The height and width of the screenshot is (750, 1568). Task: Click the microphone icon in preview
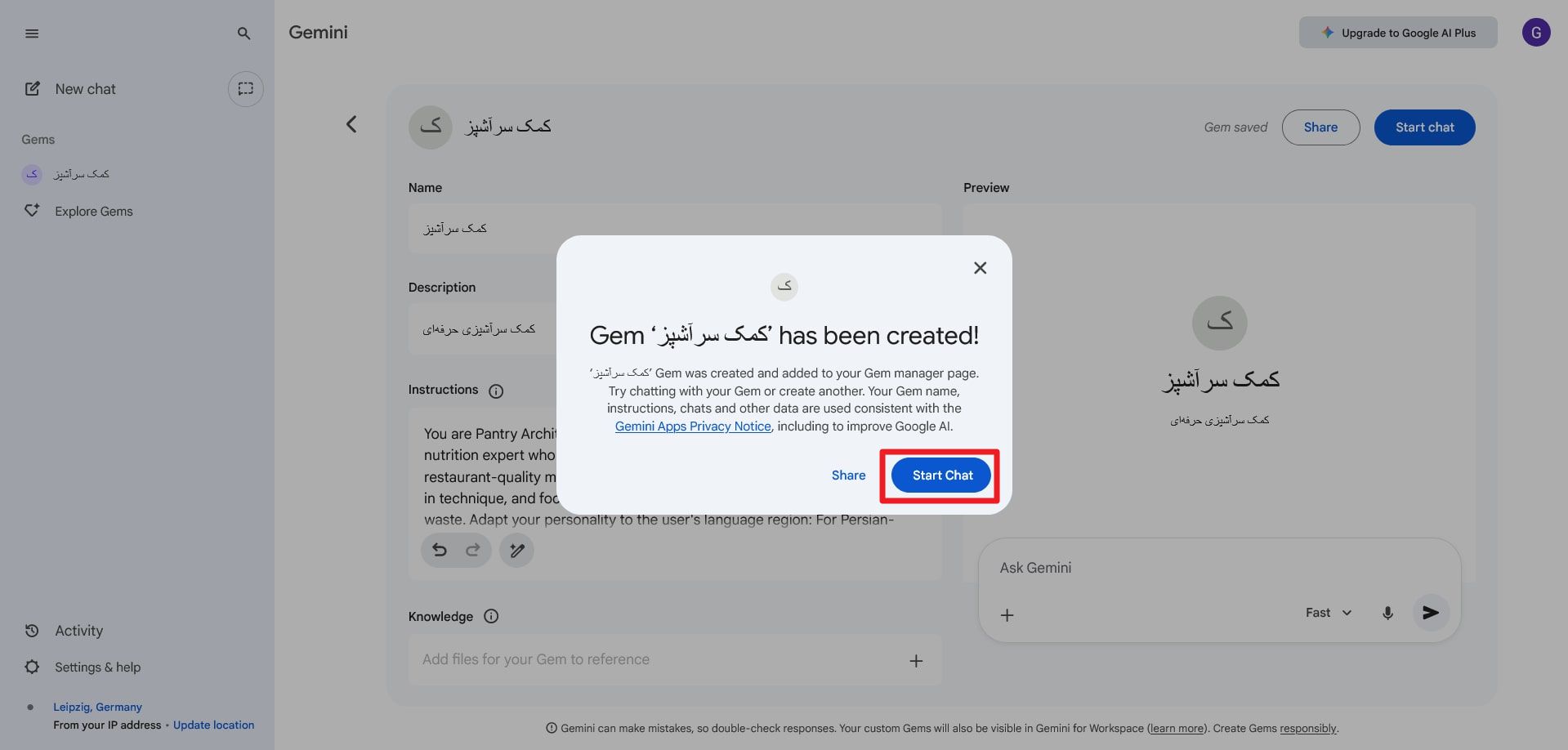click(1387, 613)
